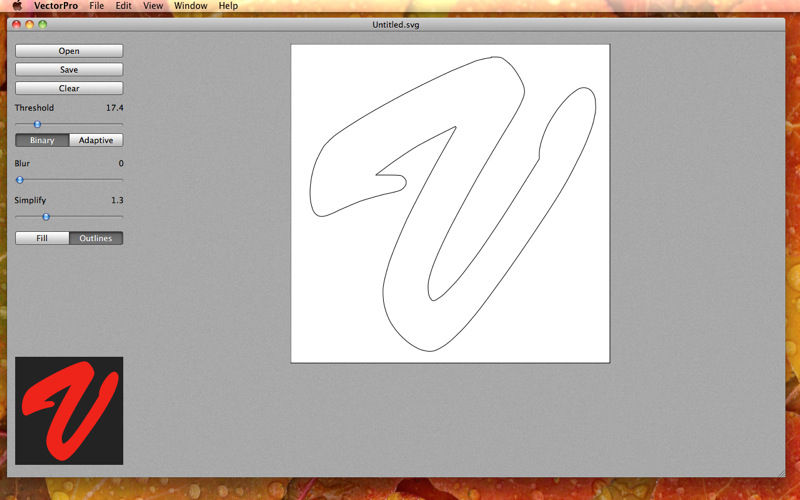800x500 pixels.
Task: Click the Threshold value 17.4
Action: coord(115,108)
